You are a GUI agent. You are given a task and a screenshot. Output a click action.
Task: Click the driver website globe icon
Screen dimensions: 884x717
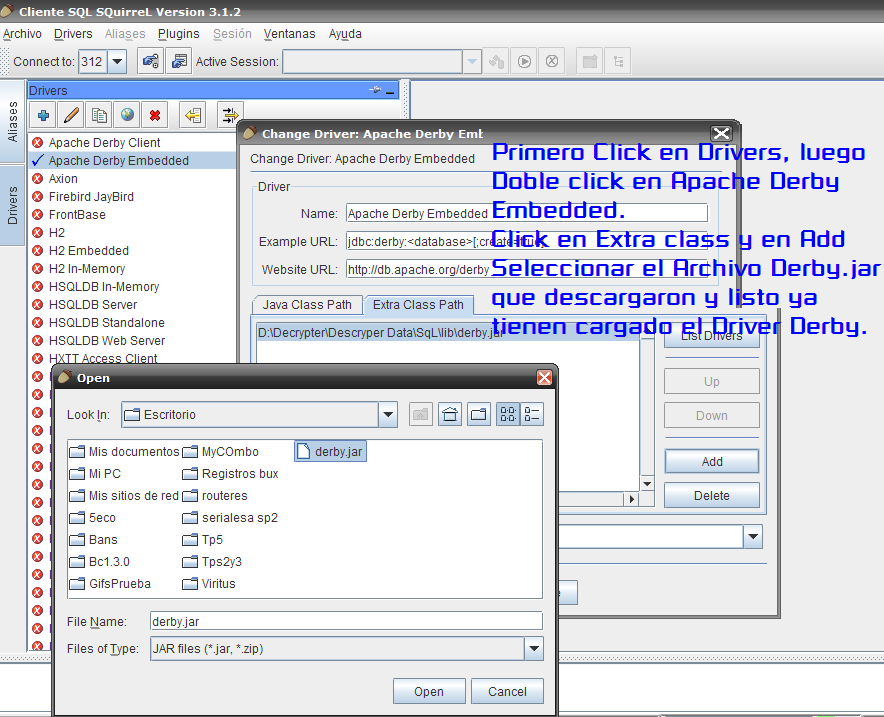pyautogui.click(x=127, y=116)
